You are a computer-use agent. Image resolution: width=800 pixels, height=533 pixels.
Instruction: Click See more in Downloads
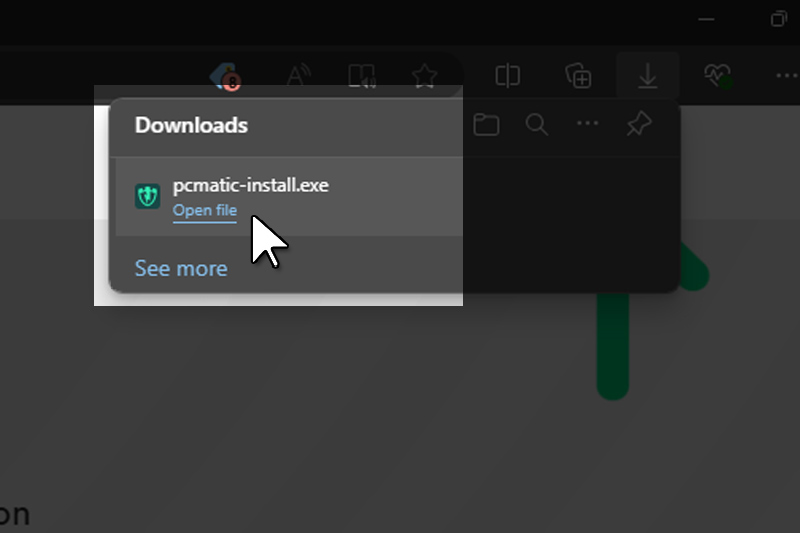(x=181, y=268)
